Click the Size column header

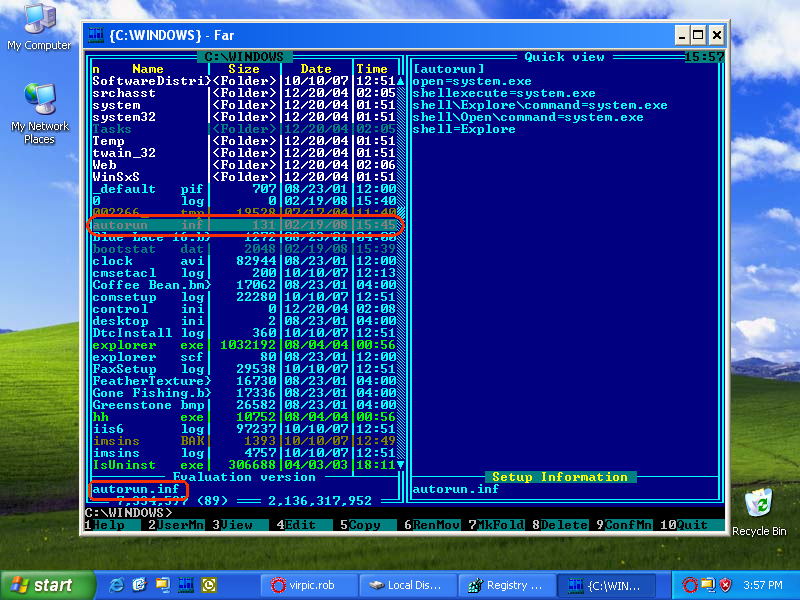click(244, 69)
